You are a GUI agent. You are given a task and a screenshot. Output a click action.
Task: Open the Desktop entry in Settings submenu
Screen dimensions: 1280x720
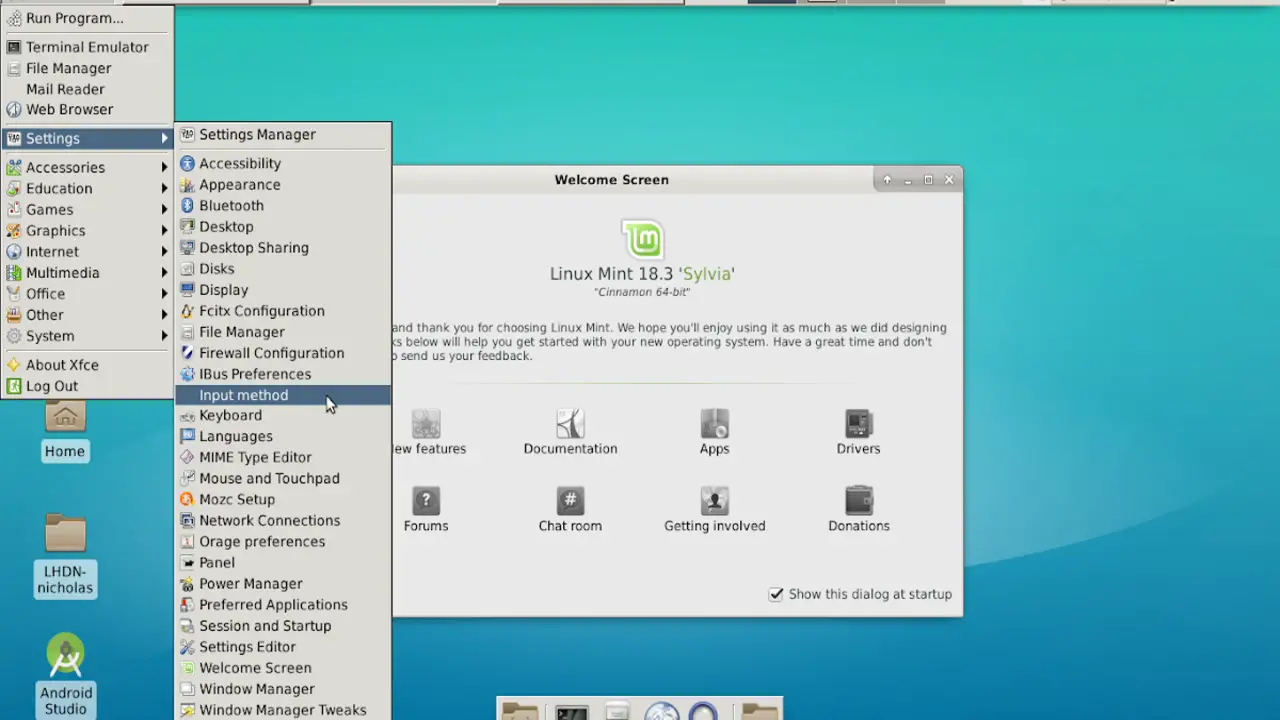point(283,226)
